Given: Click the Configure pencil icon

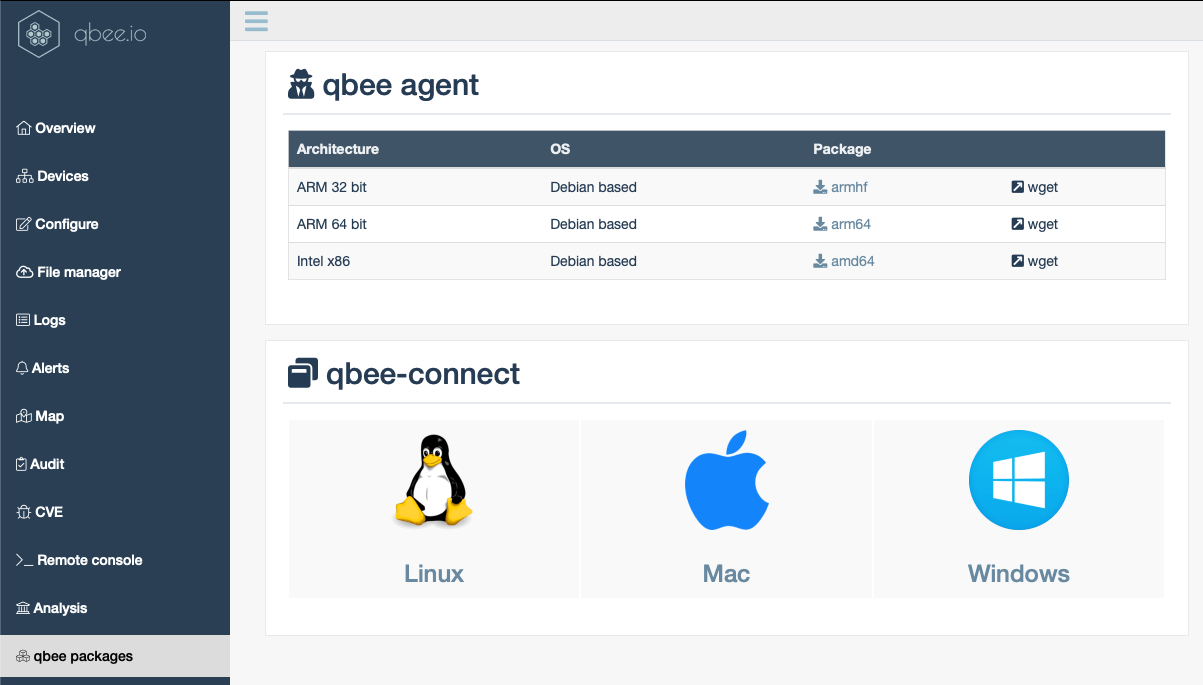Looking at the screenshot, I should coord(24,224).
